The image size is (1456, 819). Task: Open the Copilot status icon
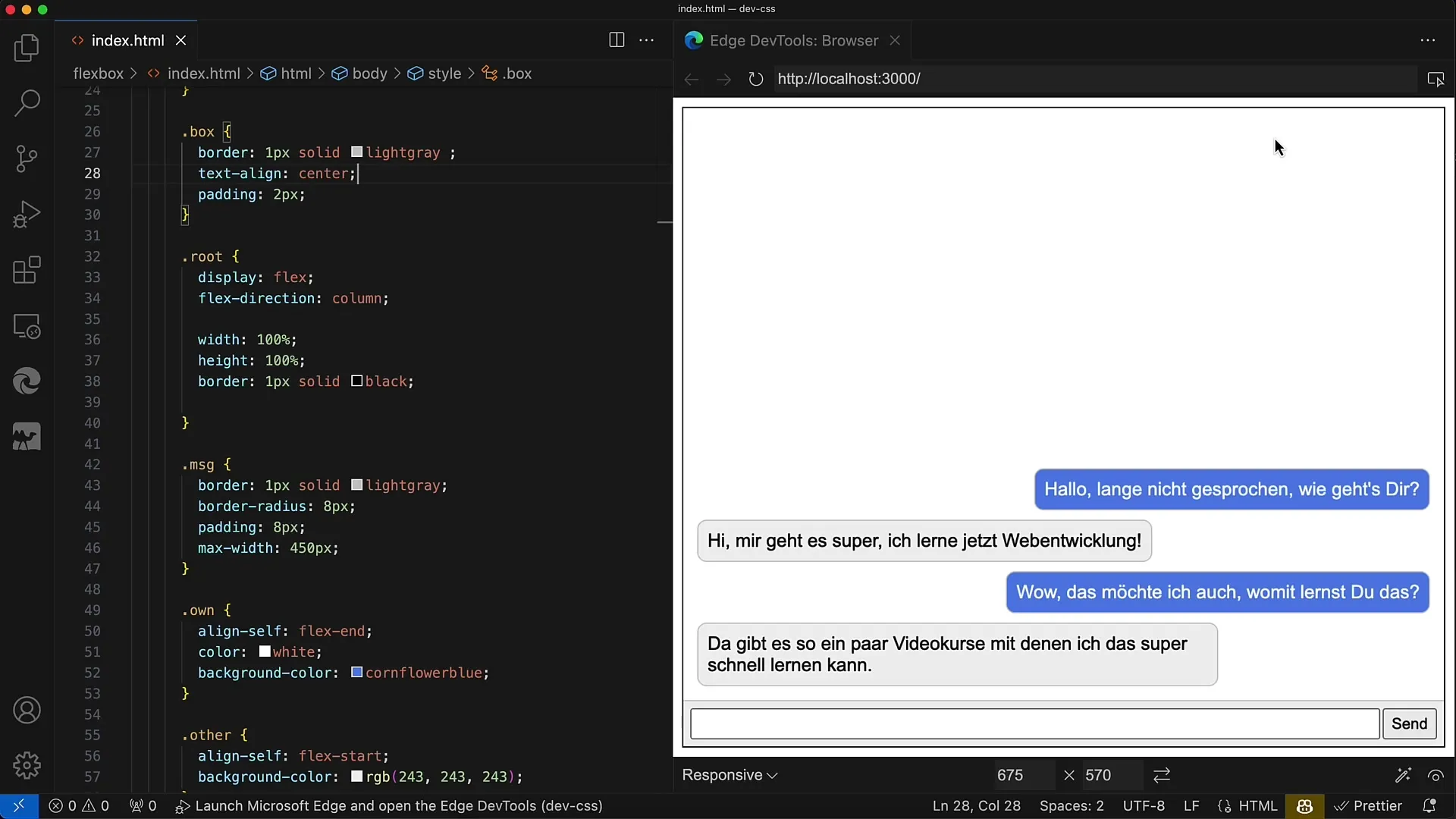point(1304,805)
